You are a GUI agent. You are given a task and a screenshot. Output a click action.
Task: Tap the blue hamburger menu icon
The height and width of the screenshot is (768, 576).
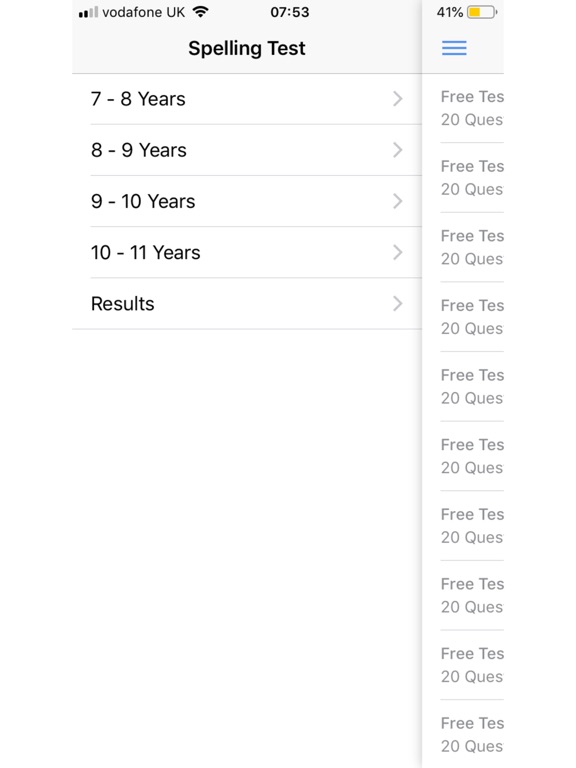454,48
